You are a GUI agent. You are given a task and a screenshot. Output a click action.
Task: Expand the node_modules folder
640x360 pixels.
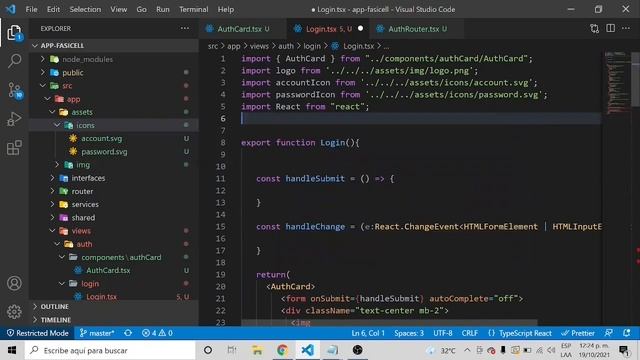point(43,59)
